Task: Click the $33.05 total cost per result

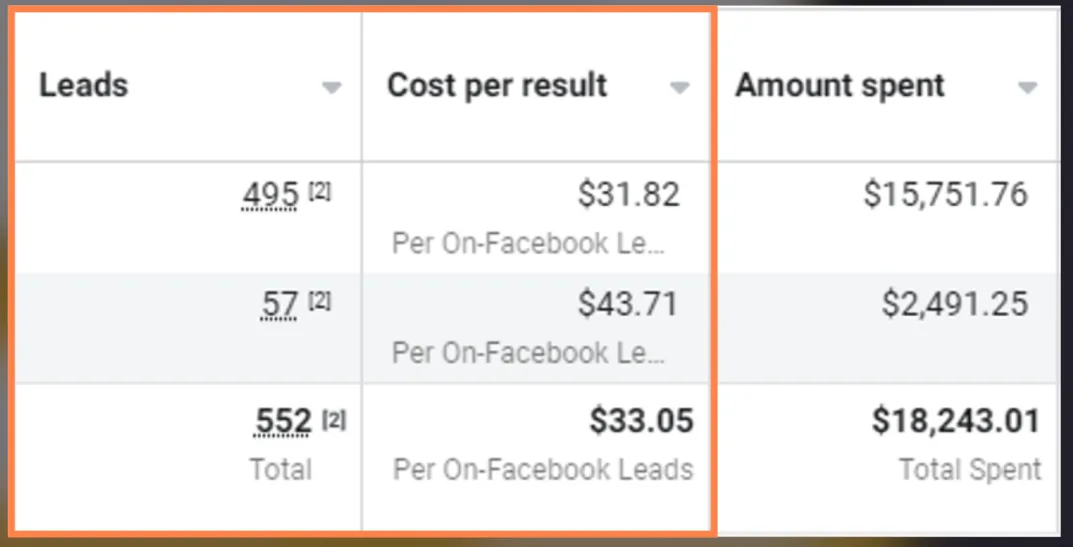Action: coord(641,422)
